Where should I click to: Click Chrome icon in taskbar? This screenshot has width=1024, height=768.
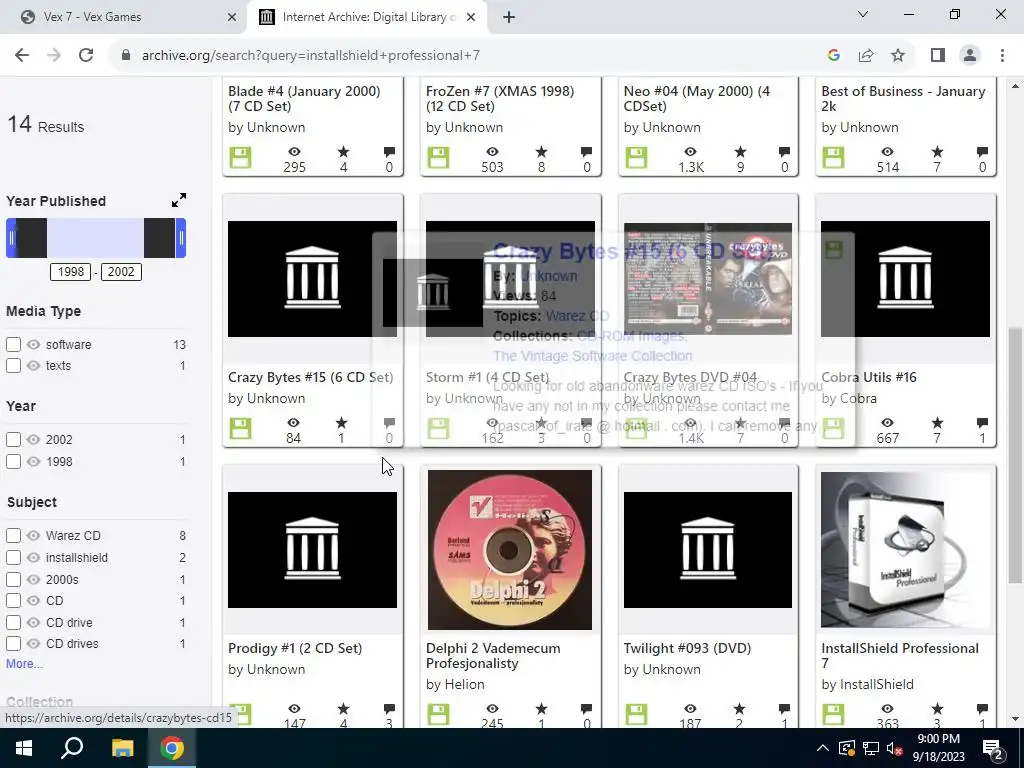172,748
